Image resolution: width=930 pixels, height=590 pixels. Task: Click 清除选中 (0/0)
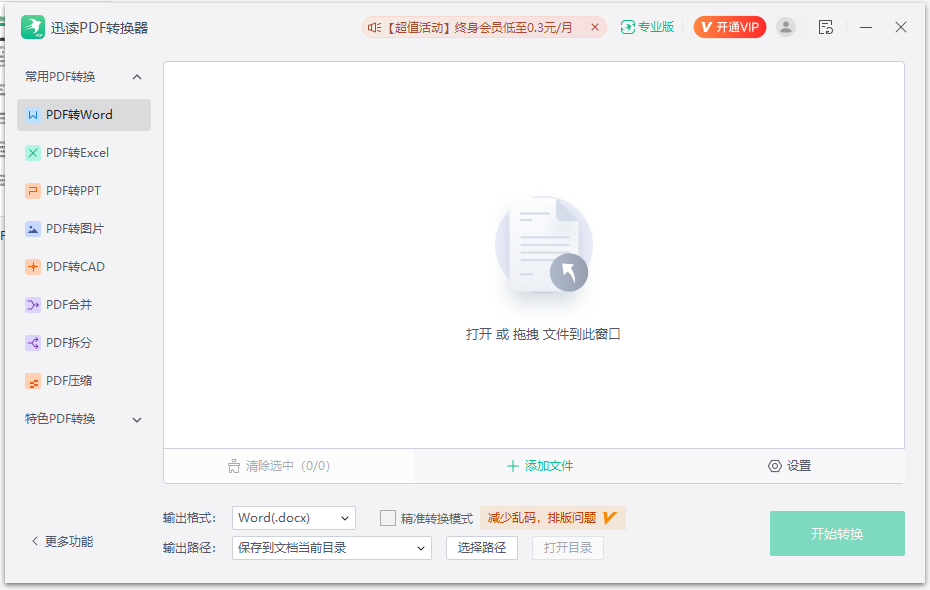(x=278, y=466)
